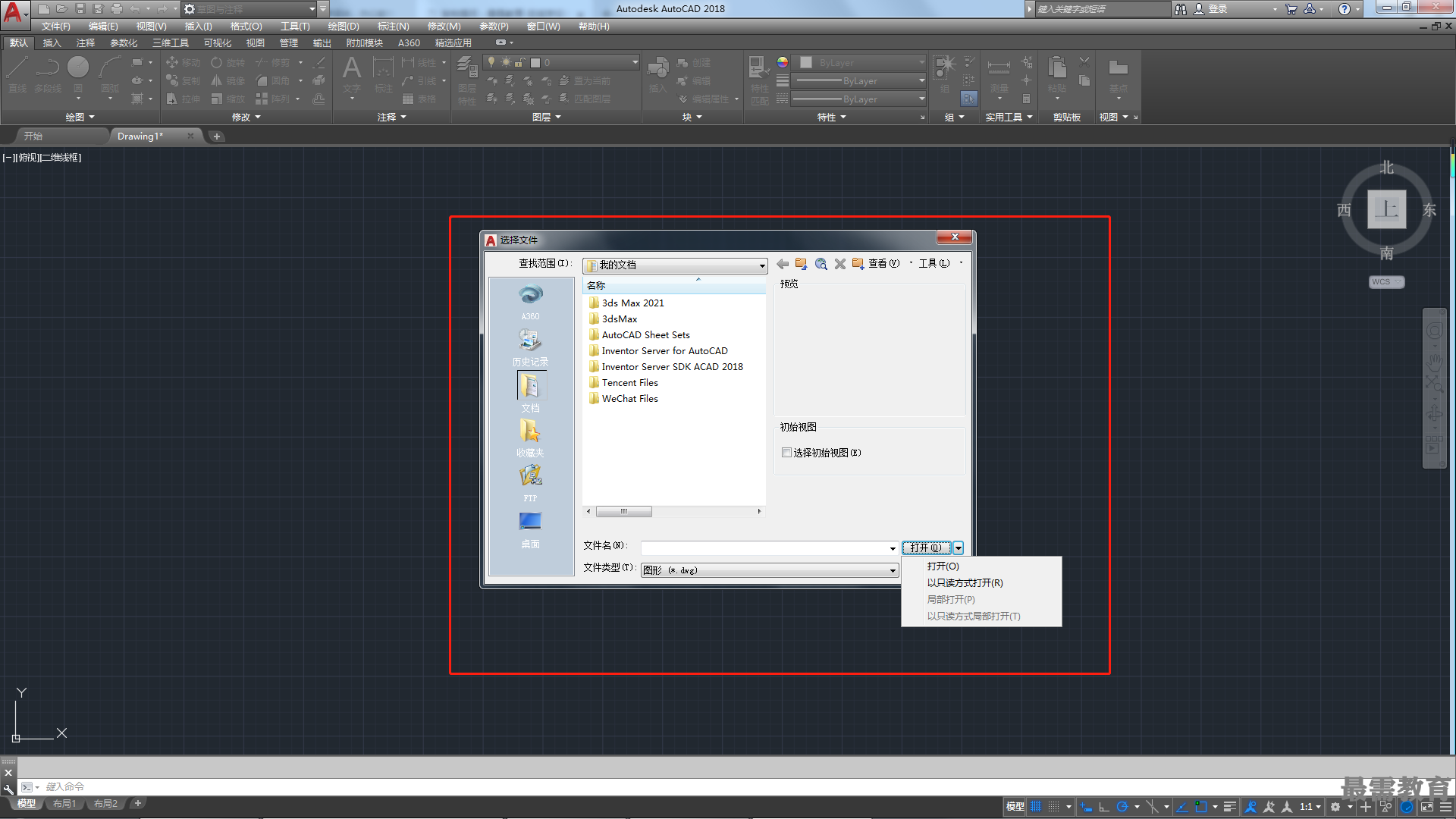Open 历史记录 history in the places sidebar
Image resolution: width=1456 pixels, height=819 pixels.
(530, 347)
